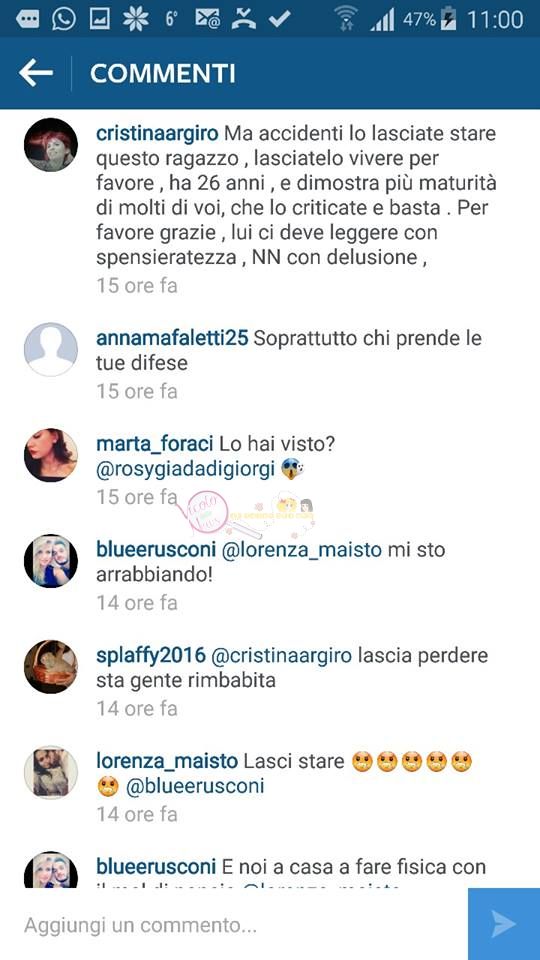Open the cristinaargiro username link
540x960 pixels.
pos(157,134)
